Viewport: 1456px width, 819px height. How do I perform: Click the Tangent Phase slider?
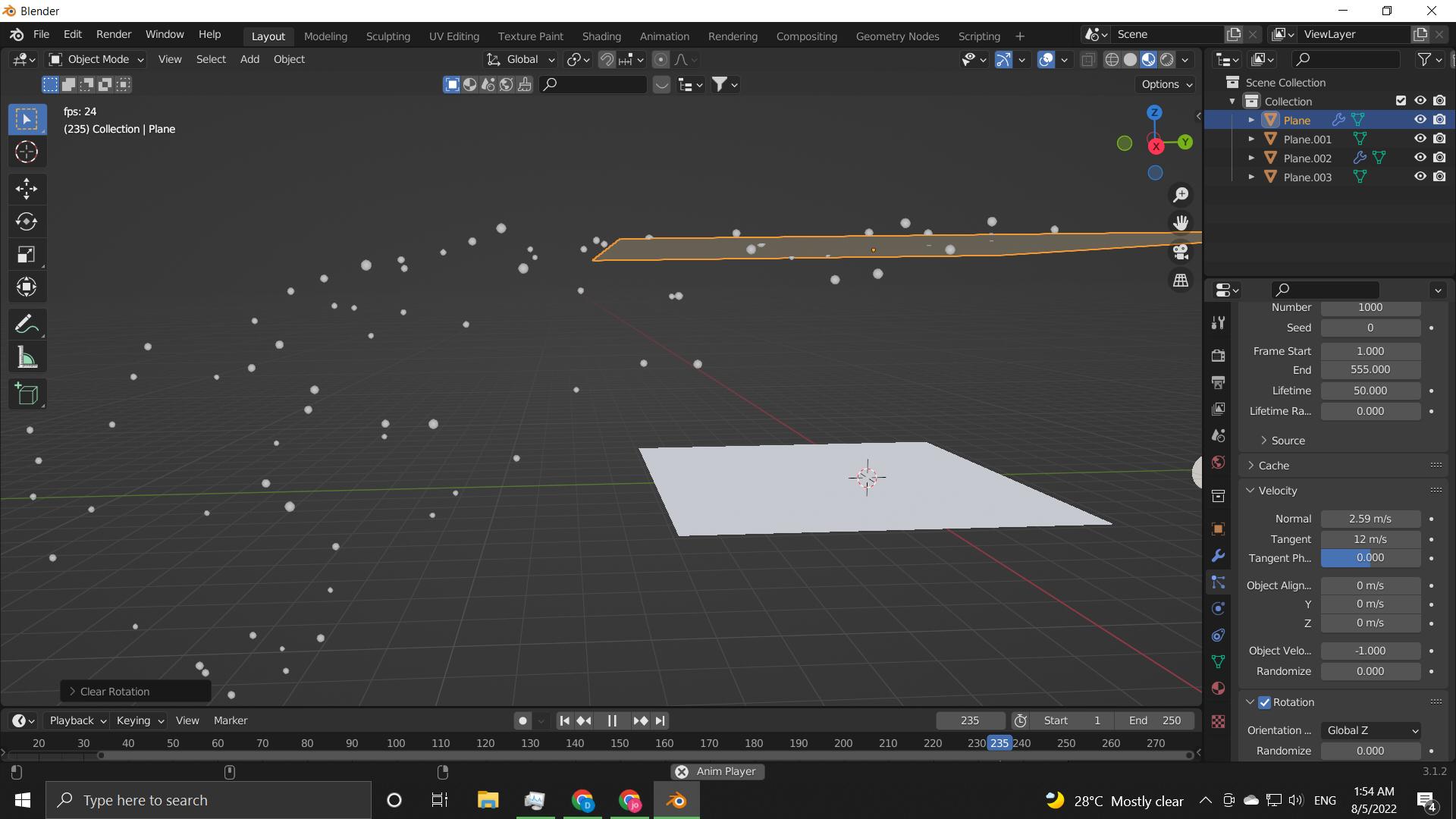(1370, 558)
